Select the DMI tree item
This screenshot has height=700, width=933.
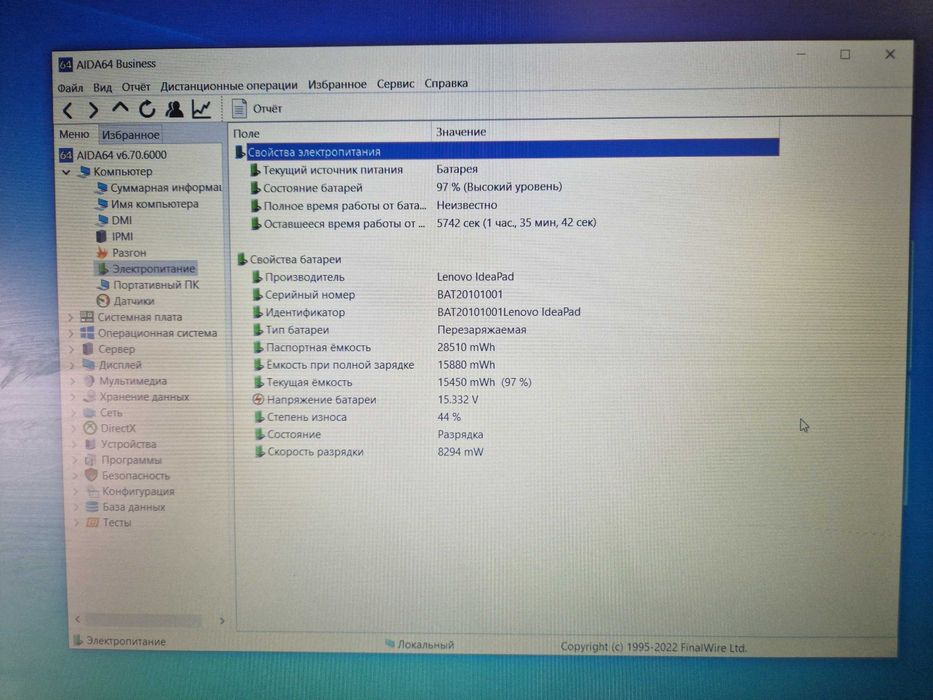coord(121,220)
